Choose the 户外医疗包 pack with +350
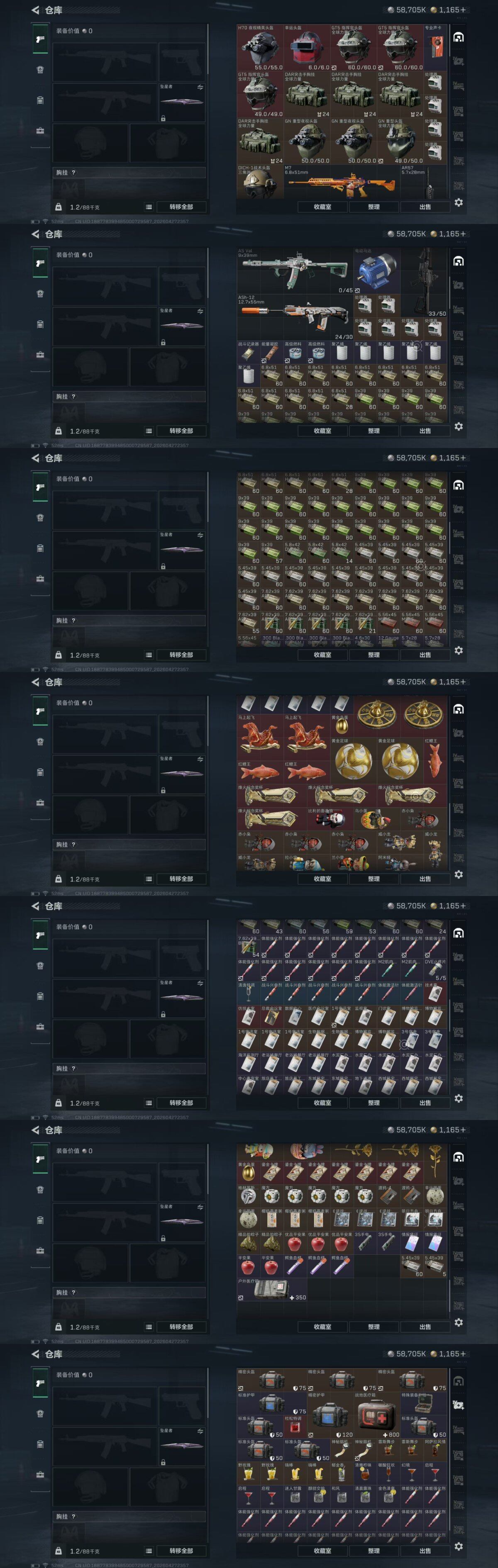Image resolution: width=498 pixels, height=1568 pixels. click(271, 1290)
